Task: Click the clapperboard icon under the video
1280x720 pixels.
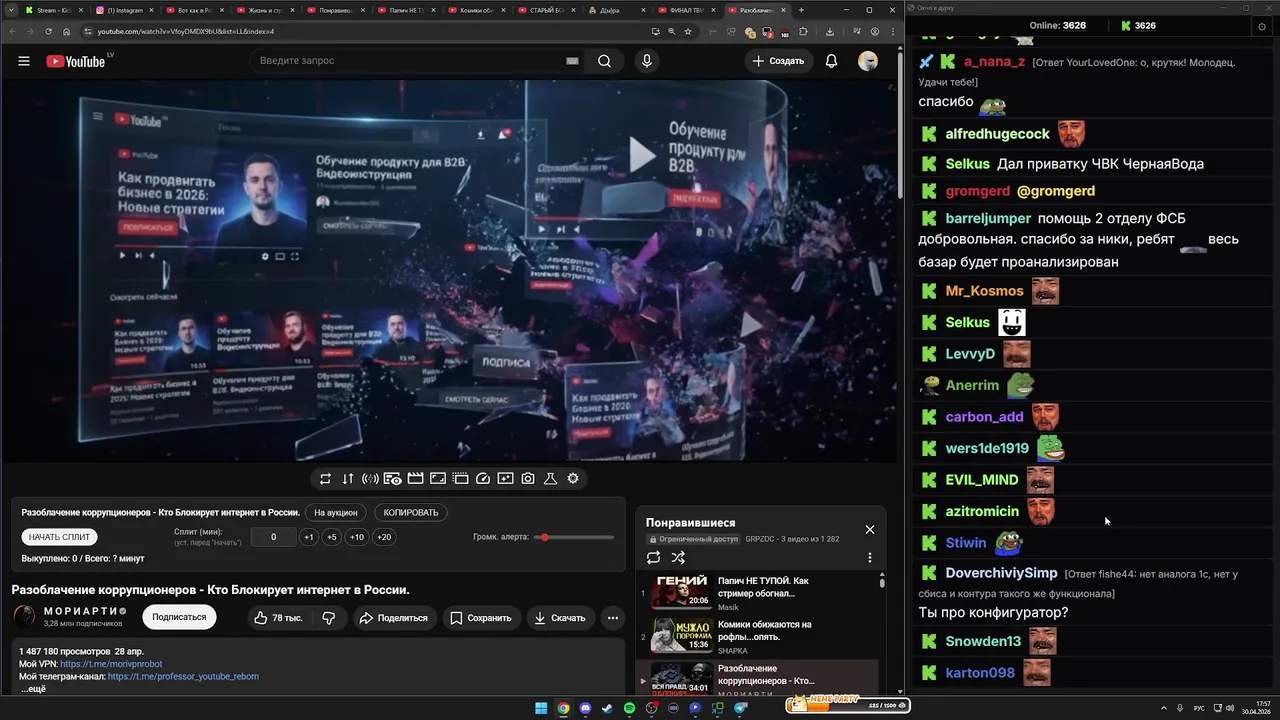Action: pyautogui.click(x=415, y=478)
